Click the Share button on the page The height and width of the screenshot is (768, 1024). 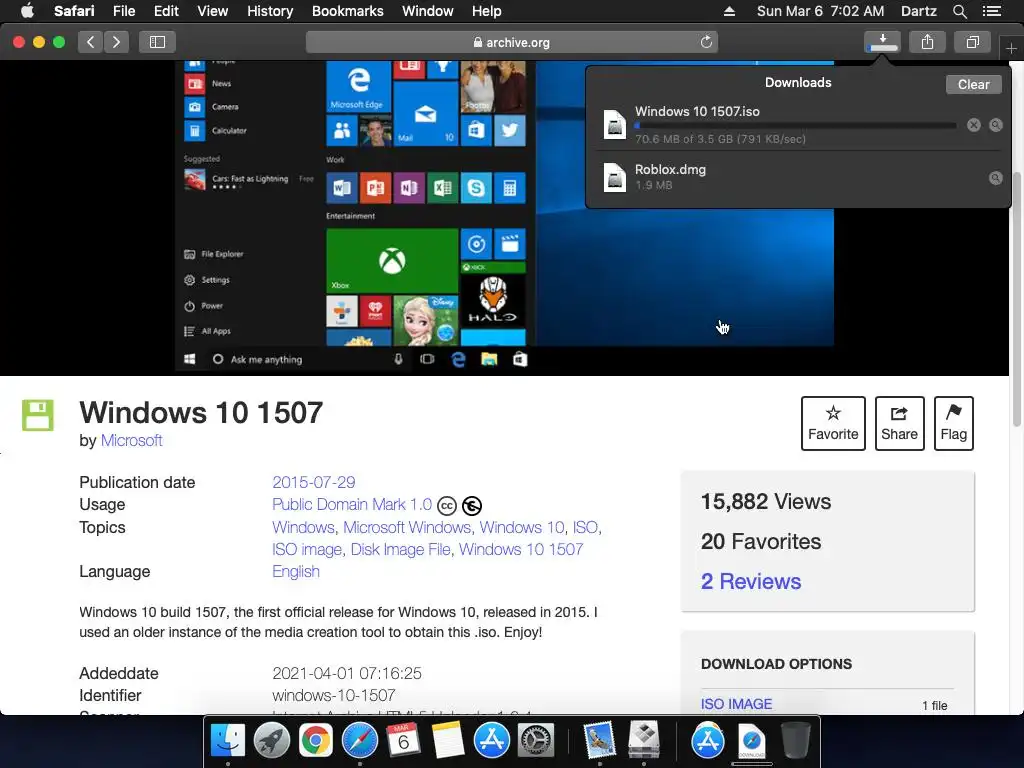[899, 423]
